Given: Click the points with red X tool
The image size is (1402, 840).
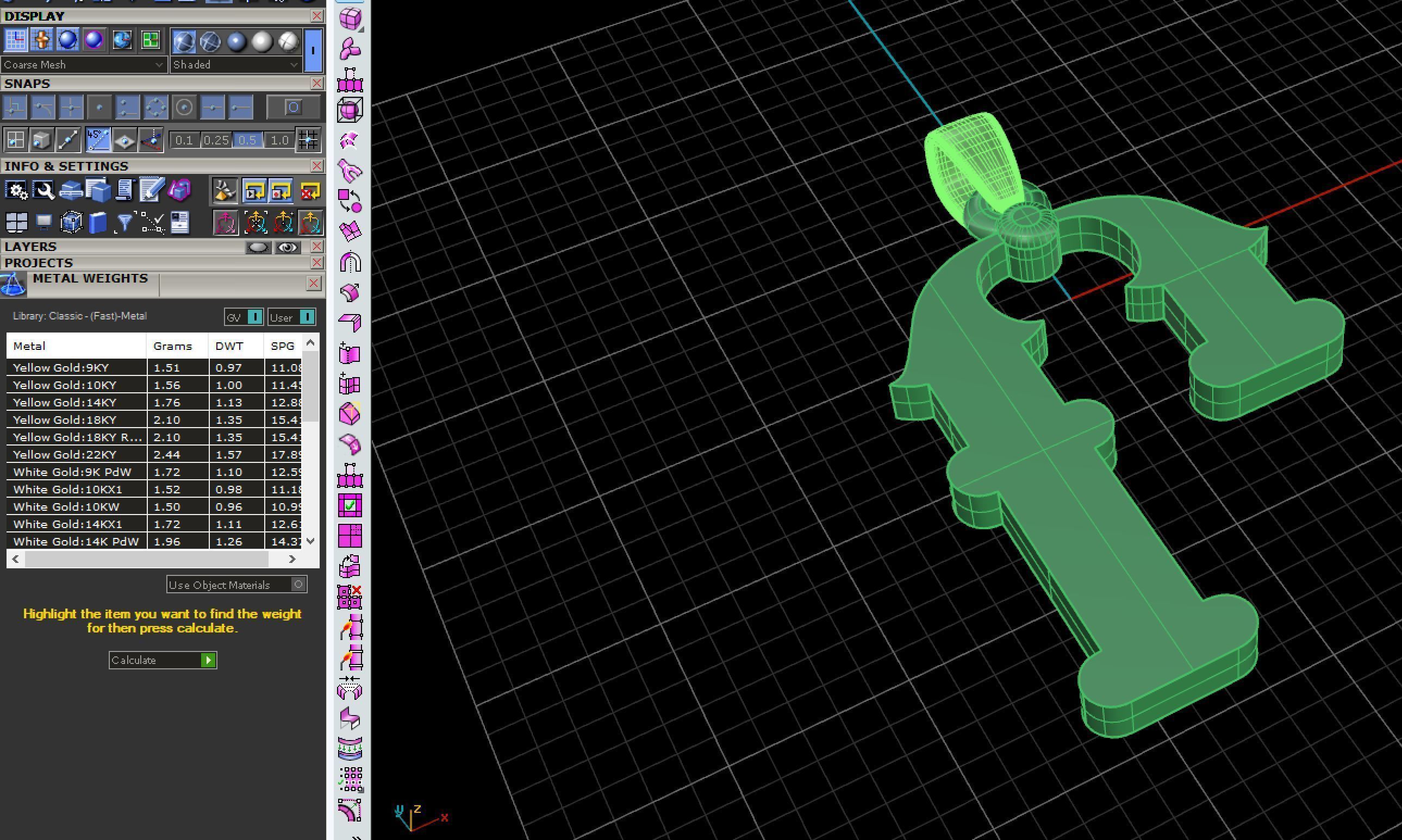Looking at the screenshot, I should pos(350,597).
